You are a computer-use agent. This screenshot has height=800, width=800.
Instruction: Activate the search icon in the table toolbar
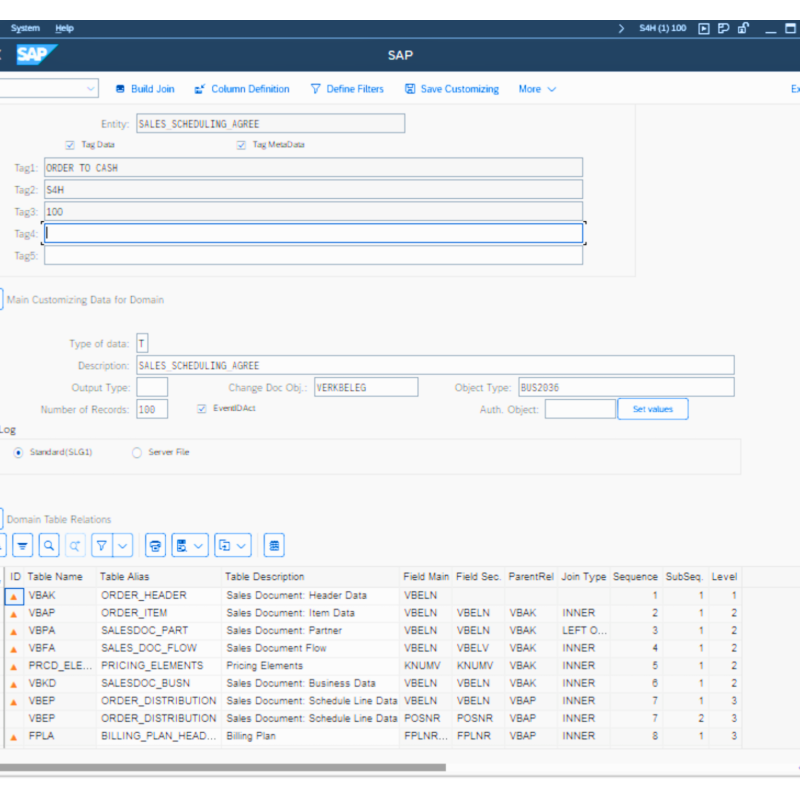coord(48,545)
